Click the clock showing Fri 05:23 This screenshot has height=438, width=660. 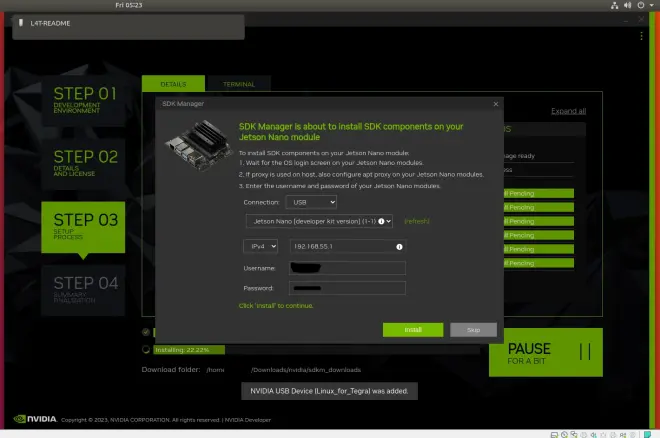click(129, 5)
